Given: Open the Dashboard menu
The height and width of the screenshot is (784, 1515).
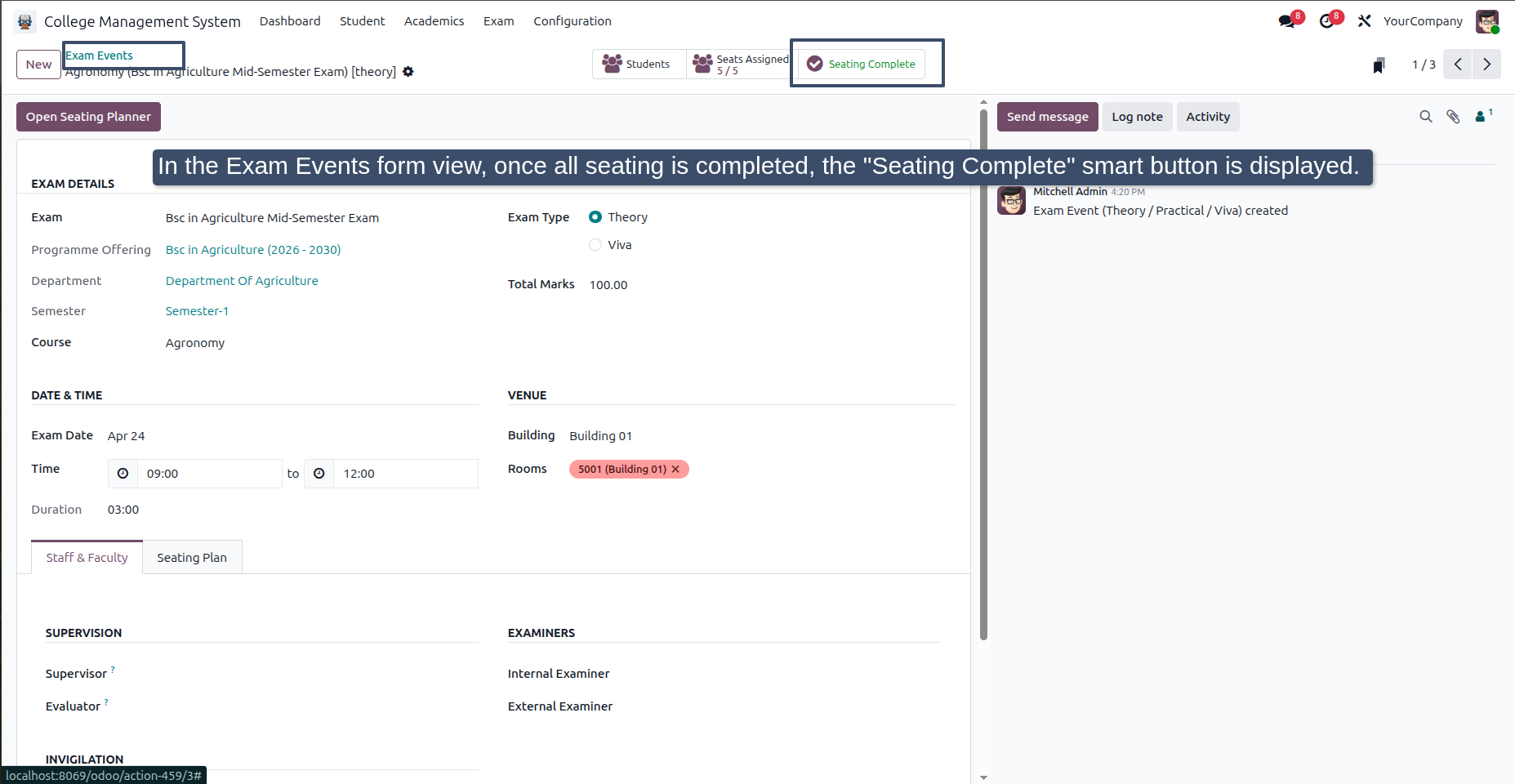Looking at the screenshot, I should (290, 21).
